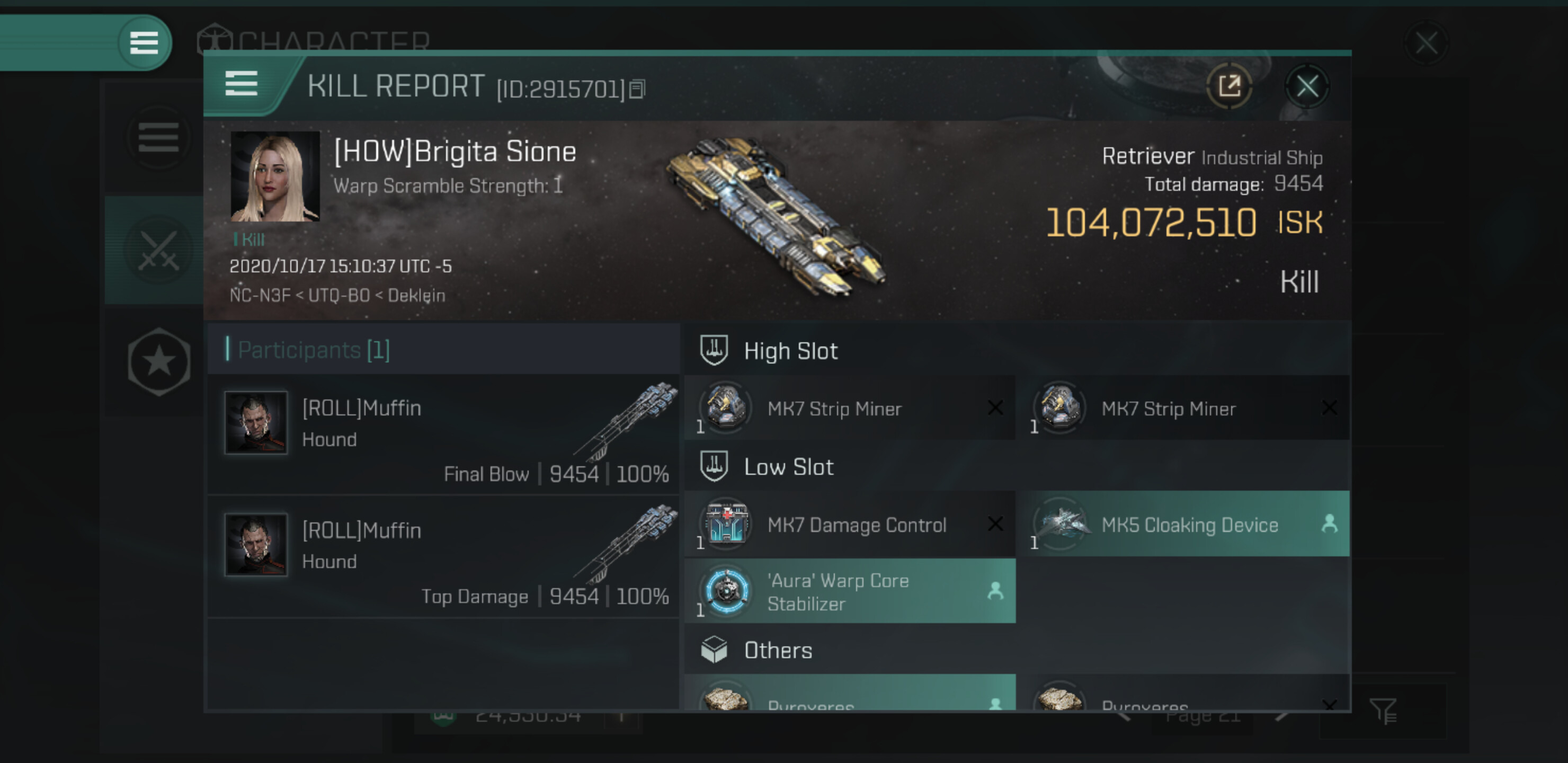
Task: Open the kill report hamburger menu
Action: click(241, 83)
